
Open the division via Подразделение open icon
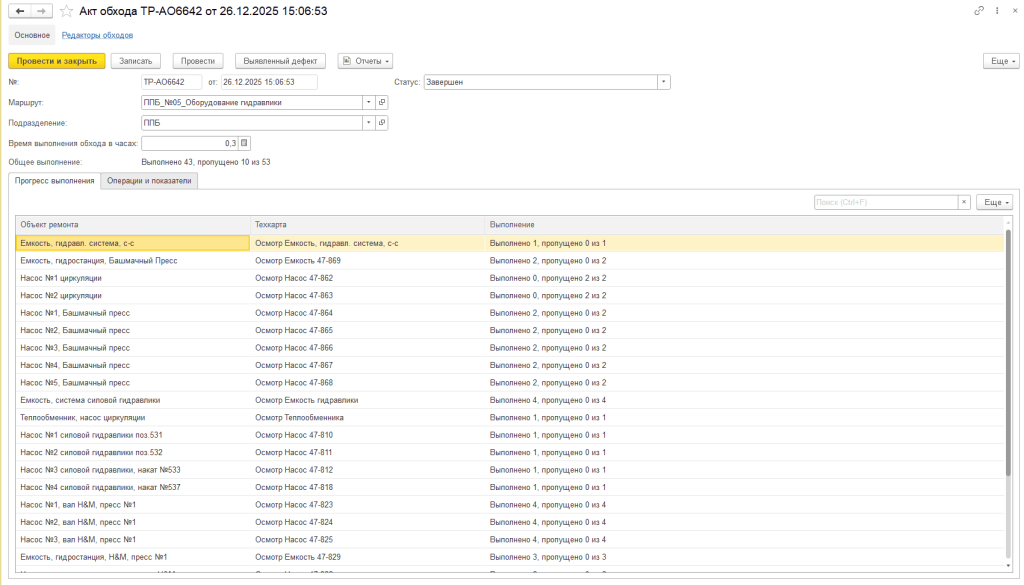coord(382,123)
